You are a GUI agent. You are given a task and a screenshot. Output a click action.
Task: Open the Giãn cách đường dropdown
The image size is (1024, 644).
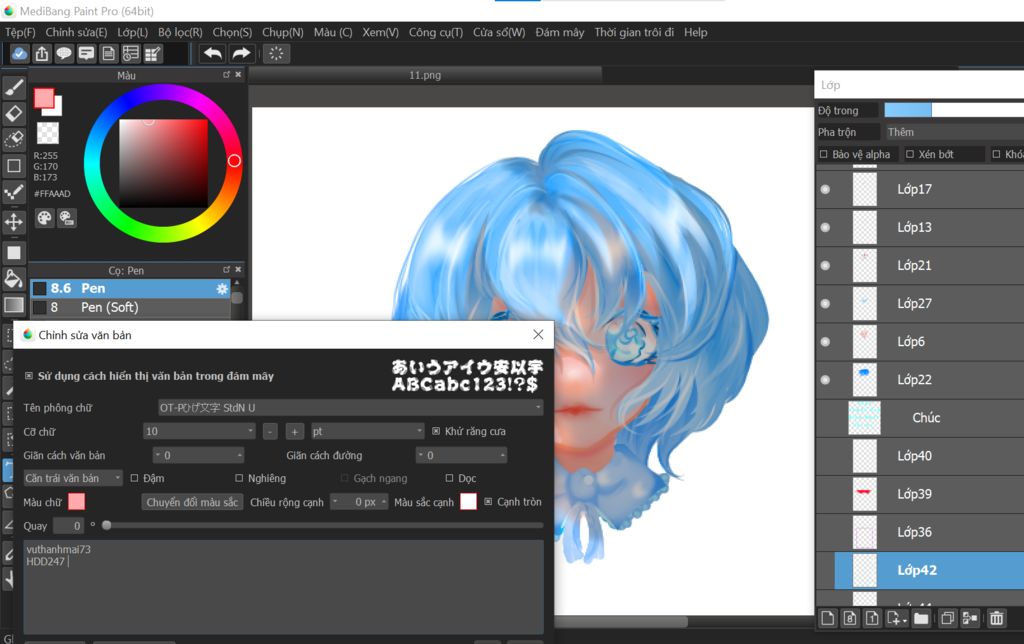pyautogui.click(x=462, y=455)
